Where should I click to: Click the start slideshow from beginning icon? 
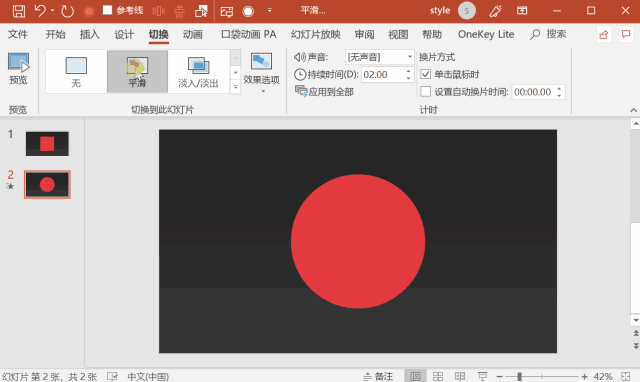(x=227, y=11)
